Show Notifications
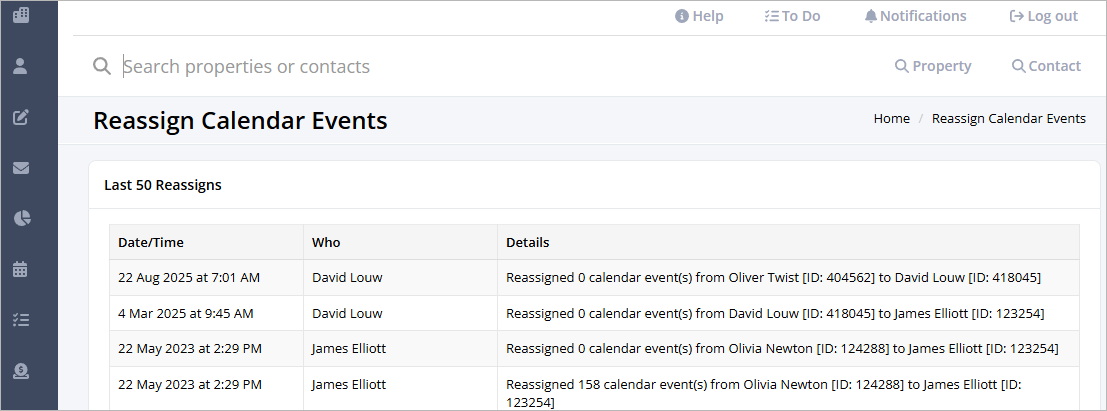 pyautogui.click(x=916, y=16)
